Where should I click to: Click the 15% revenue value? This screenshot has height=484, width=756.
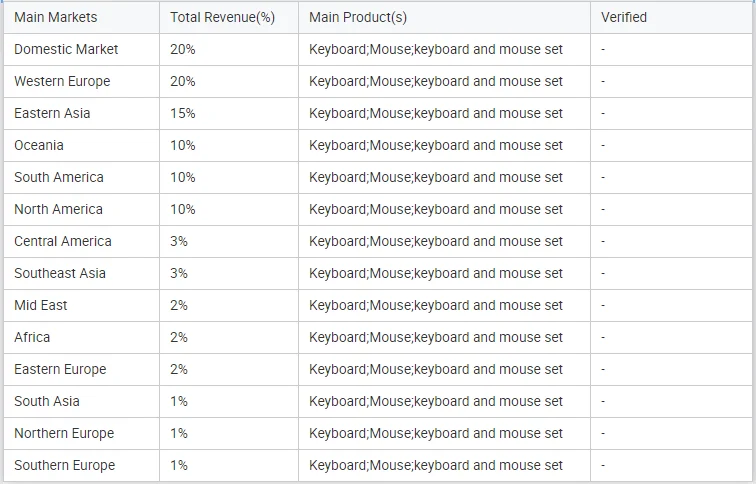(x=183, y=113)
